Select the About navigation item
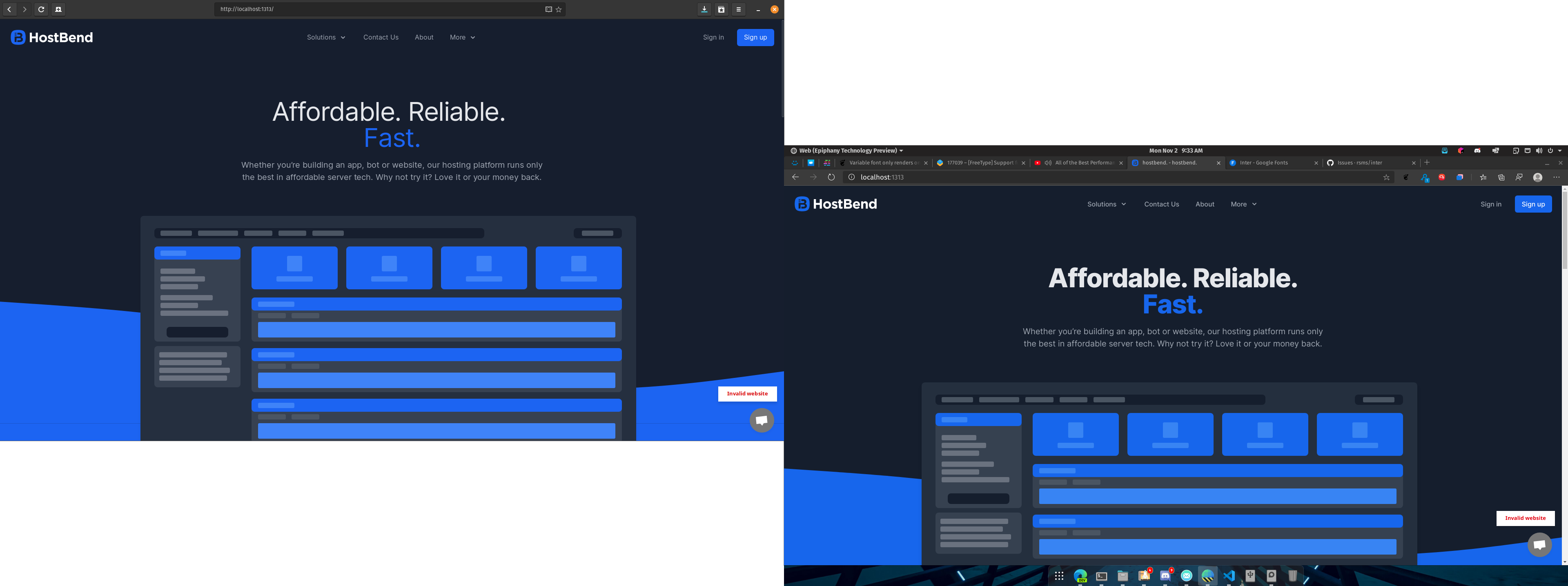Screen dimensions: 1568x586 click(1205, 204)
